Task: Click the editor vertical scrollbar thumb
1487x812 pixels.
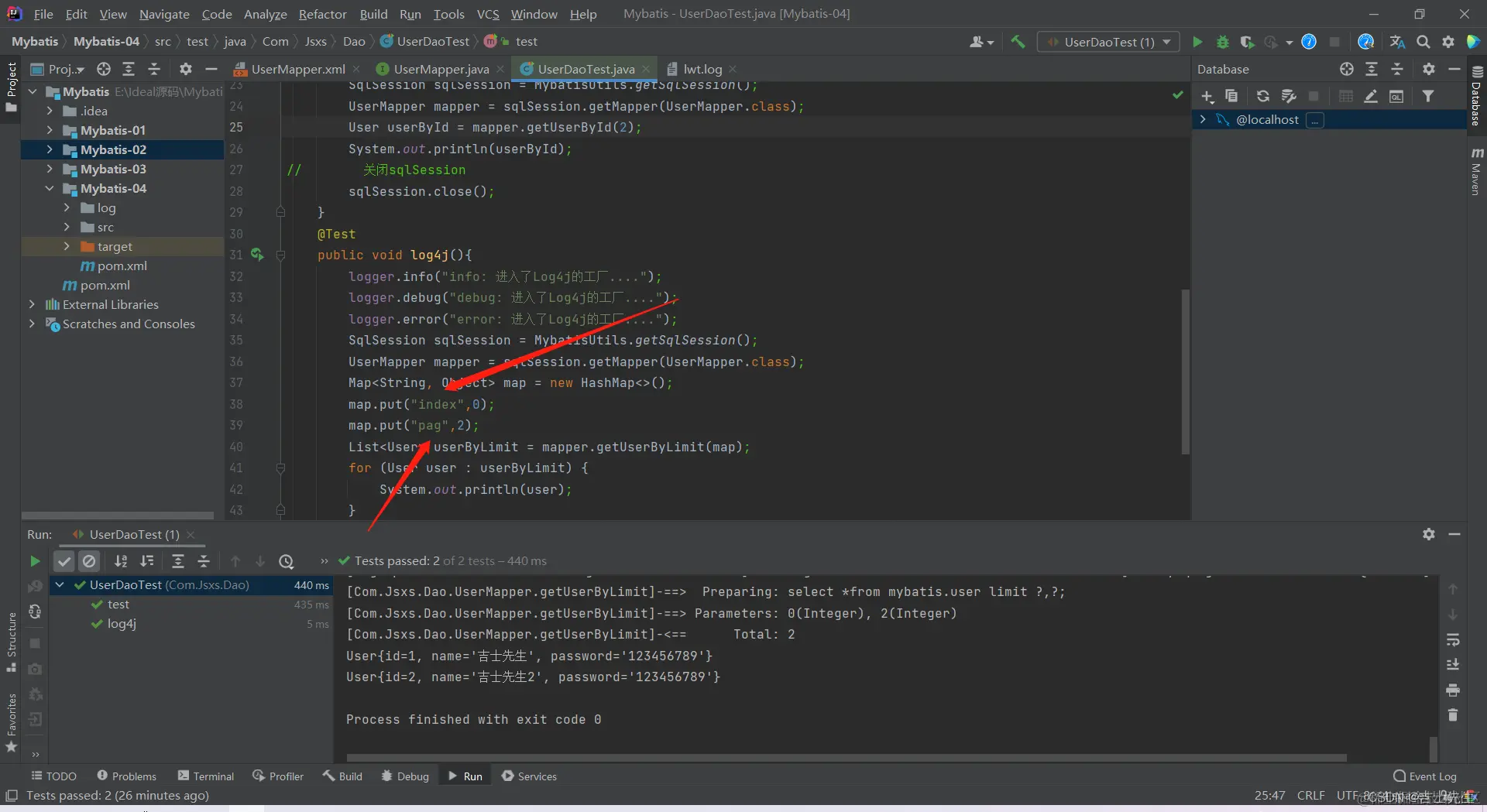Action: pos(1185,372)
